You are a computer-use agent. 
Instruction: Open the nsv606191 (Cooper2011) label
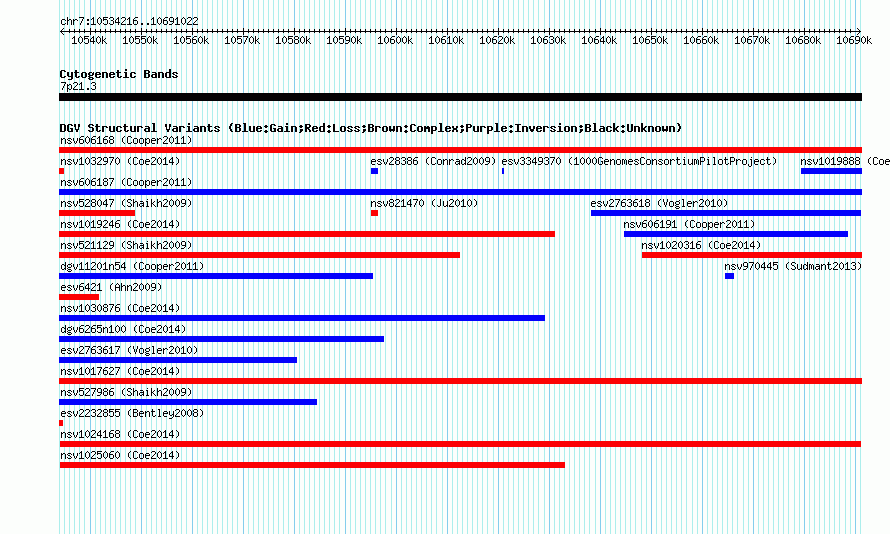pos(689,224)
